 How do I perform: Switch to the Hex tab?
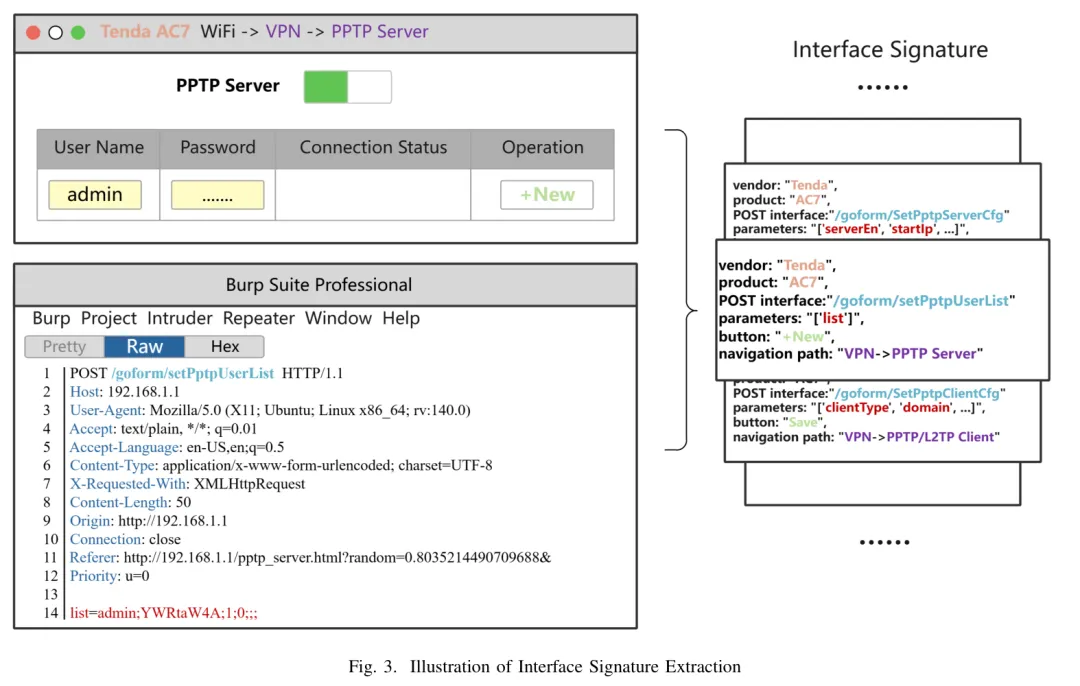coord(225,346)
